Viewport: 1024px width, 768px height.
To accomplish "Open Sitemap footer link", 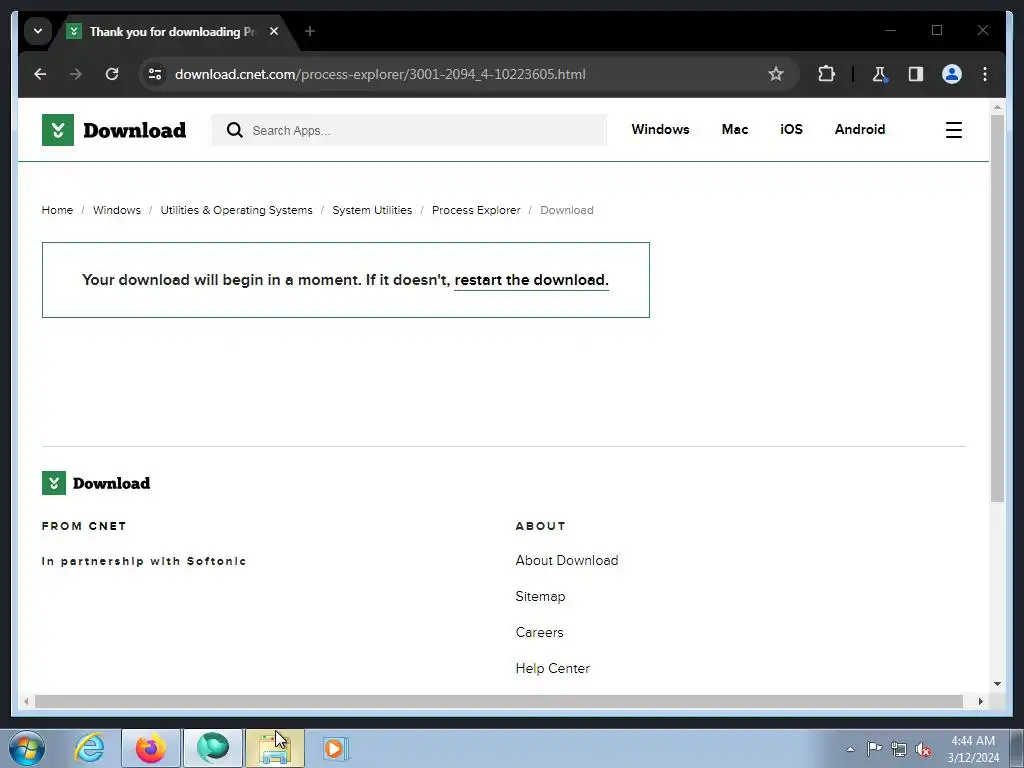I will point(540,596).
